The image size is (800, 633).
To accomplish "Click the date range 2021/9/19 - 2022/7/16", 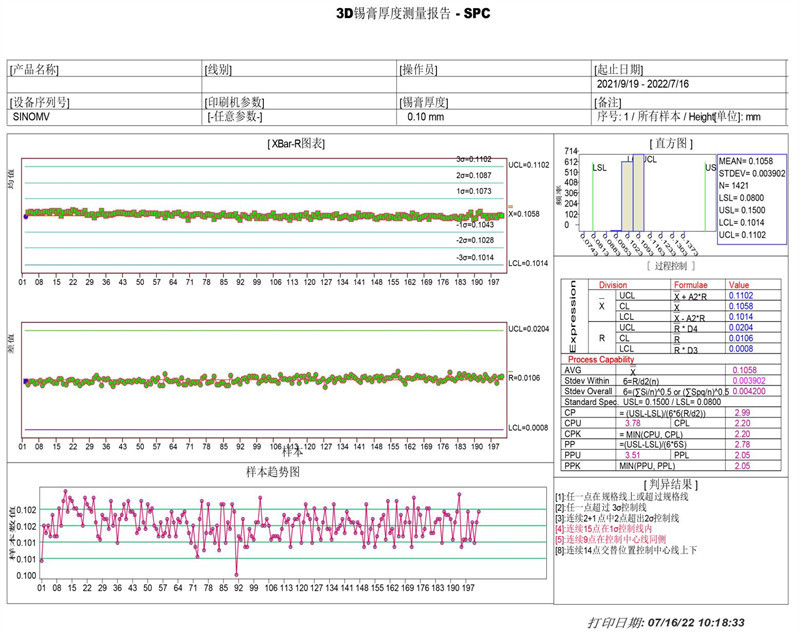I will click(x=640, y=86).
